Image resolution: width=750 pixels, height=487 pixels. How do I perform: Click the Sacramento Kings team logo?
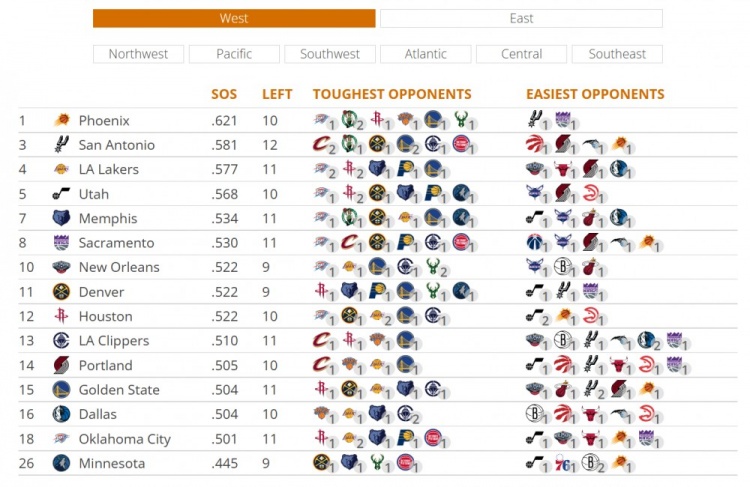pos(61,243)
